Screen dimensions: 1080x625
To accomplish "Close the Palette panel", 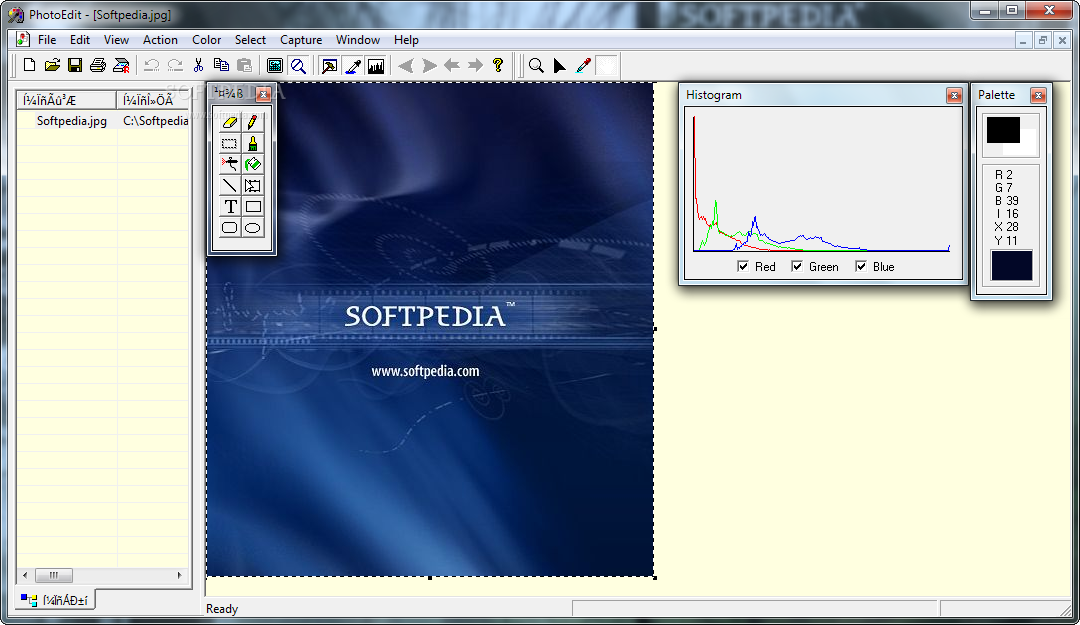I will pyautogui.click(x=1038, y=95).
